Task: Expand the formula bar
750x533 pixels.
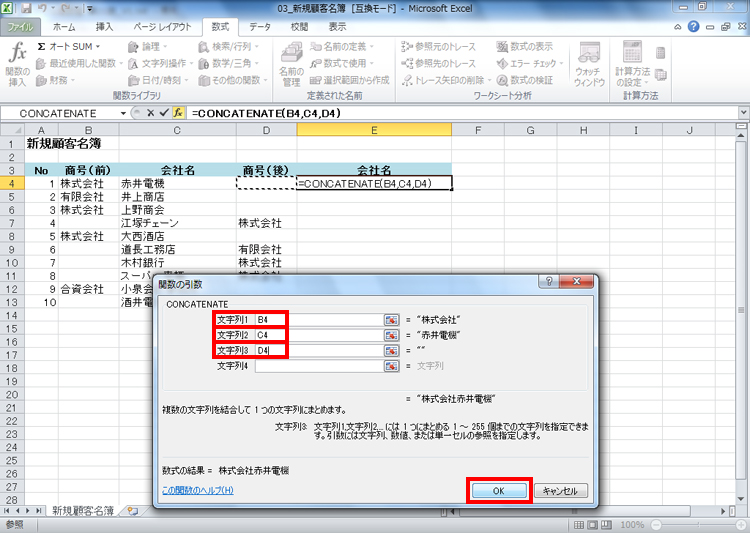Action: [x=743, y=113]
